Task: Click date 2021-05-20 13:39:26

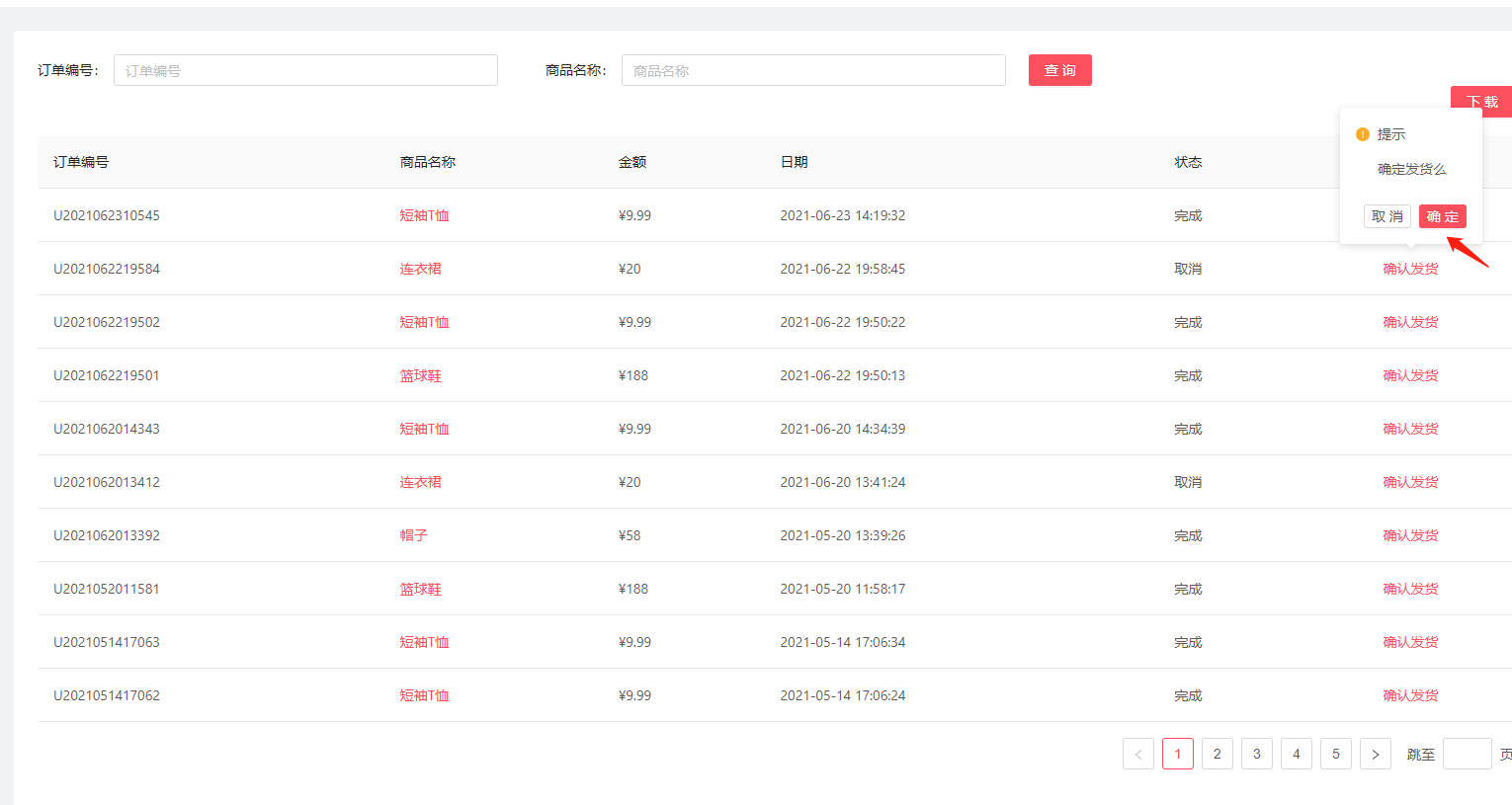Action: coord(843,535)
